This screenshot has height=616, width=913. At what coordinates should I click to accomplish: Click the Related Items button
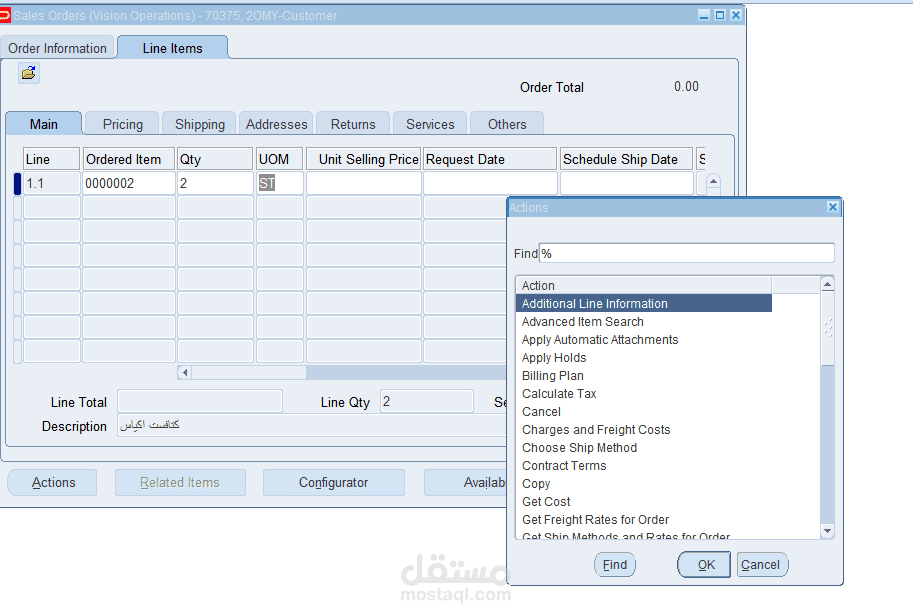[180, 483]
